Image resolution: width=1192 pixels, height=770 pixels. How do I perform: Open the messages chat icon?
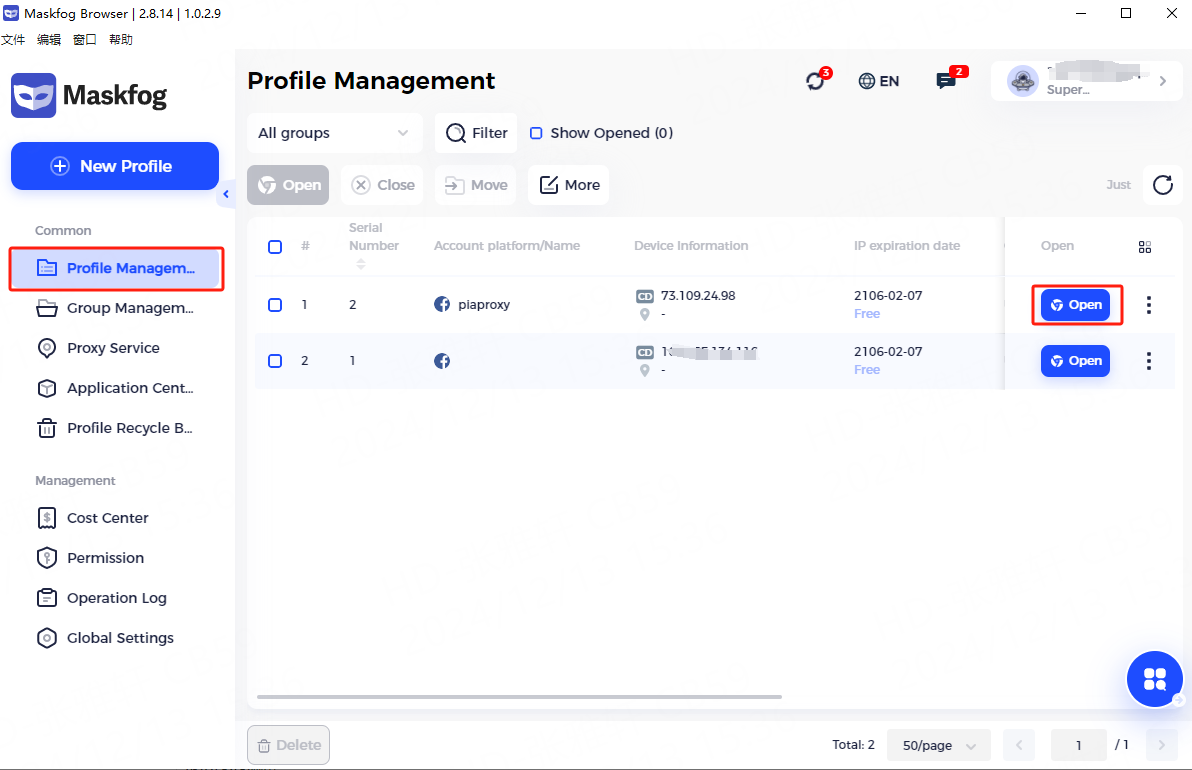click(946, 81)
